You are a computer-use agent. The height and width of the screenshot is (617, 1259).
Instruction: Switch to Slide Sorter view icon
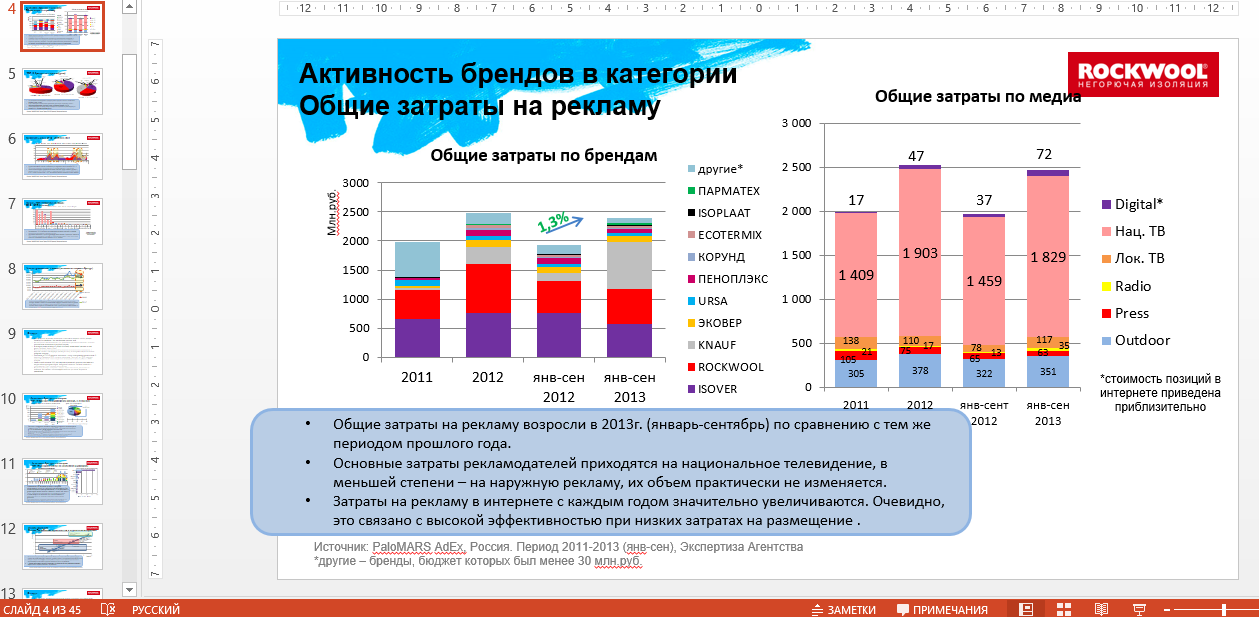click(1064, 609)
